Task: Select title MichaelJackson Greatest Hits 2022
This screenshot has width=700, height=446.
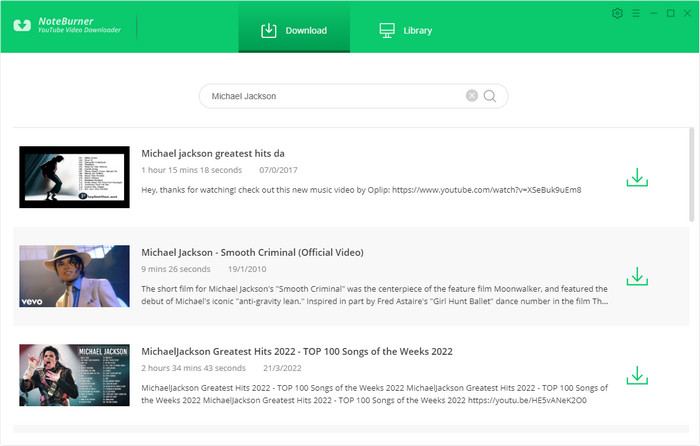Action: coord(297,351)
